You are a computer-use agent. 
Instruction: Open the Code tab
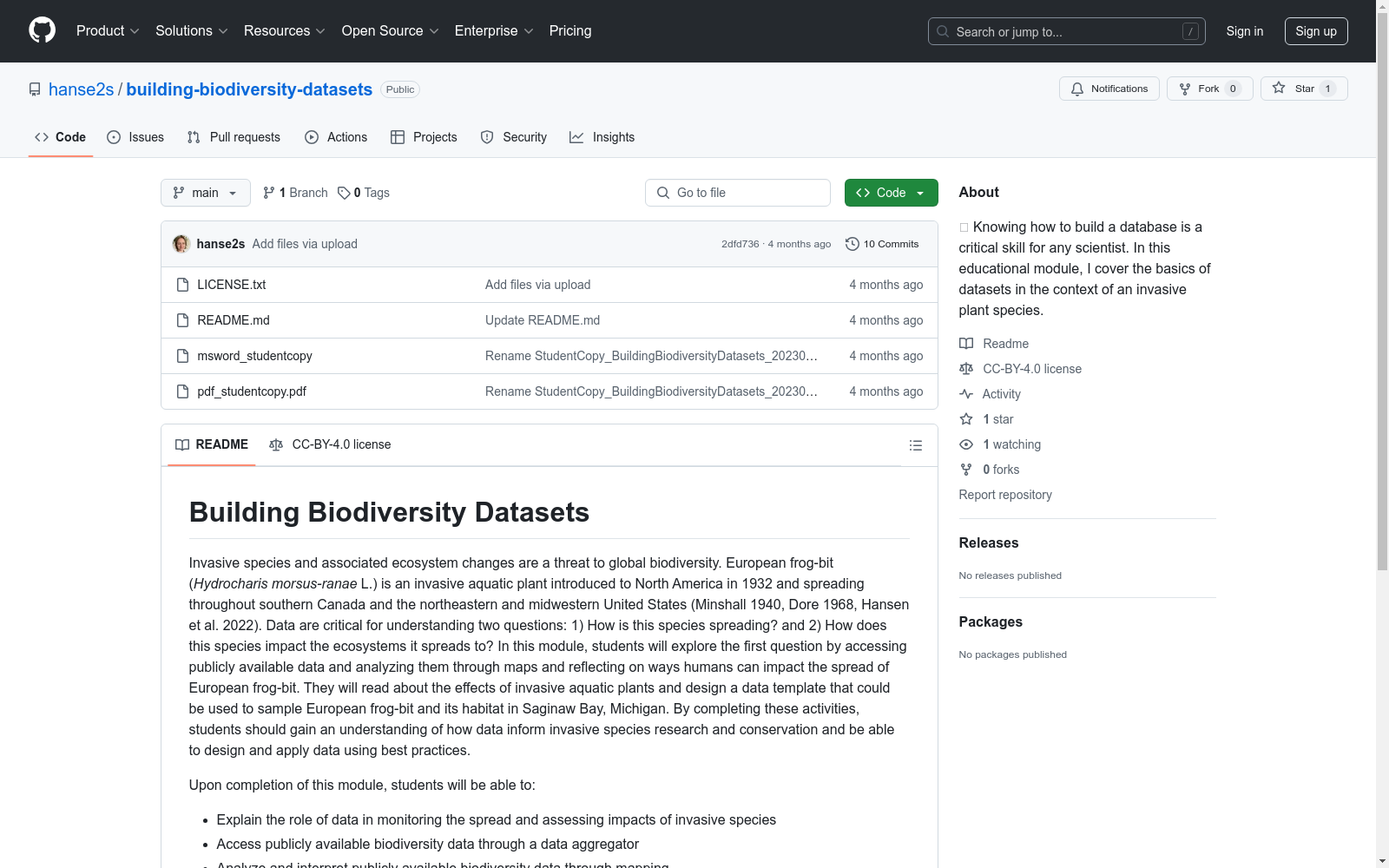[x=60, y=137]
